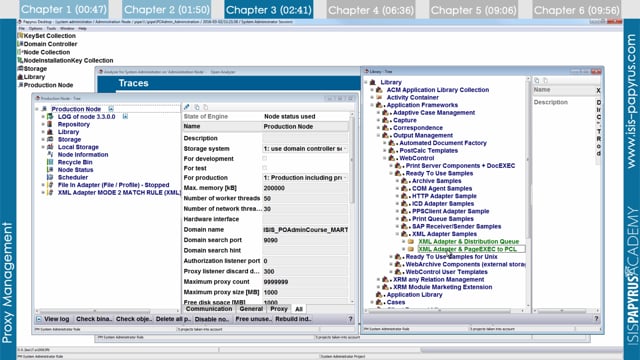
Task: Click the Node Status icon
Action: pyautogui.click(x=50, y=169)
